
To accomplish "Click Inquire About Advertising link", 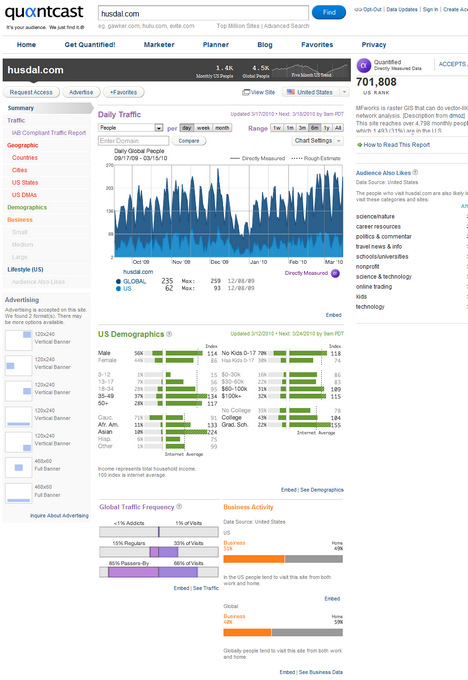I will pyautogui.click(x=59, y=516).
